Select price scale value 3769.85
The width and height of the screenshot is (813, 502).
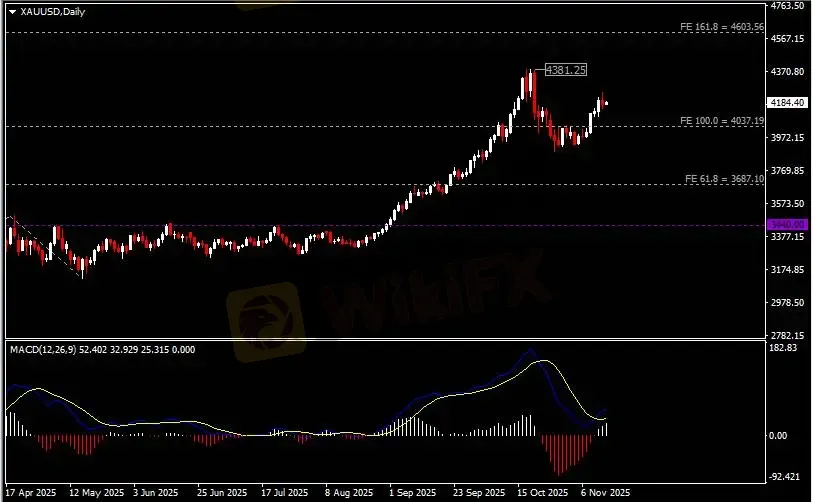[787, 171]
